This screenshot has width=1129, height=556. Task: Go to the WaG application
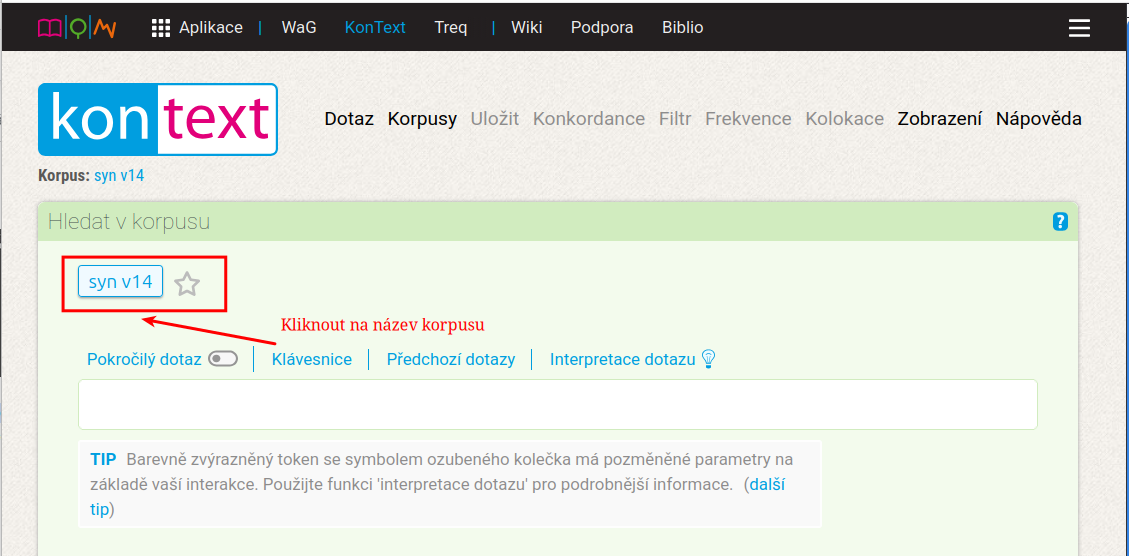click(299, 28)
